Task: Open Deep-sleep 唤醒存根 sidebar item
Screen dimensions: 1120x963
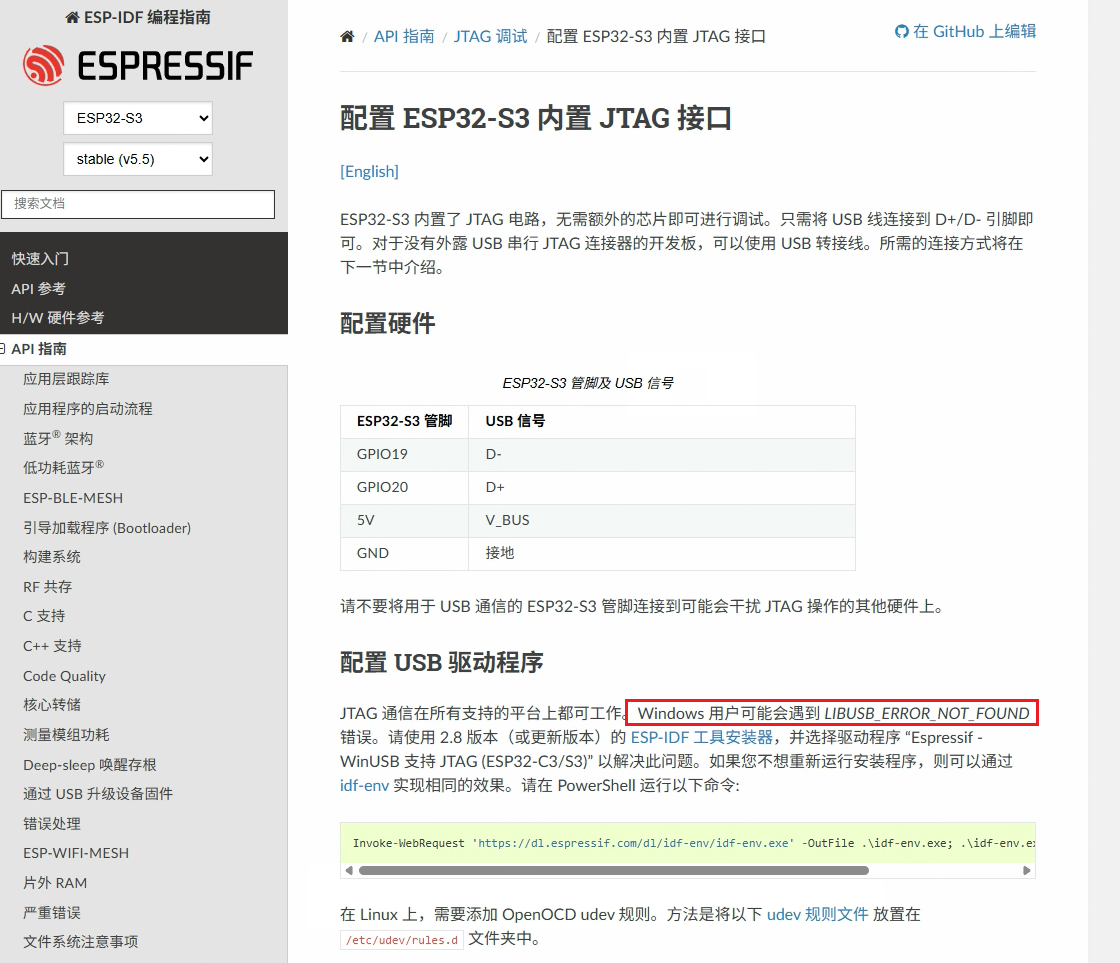Action: point(89,764)
